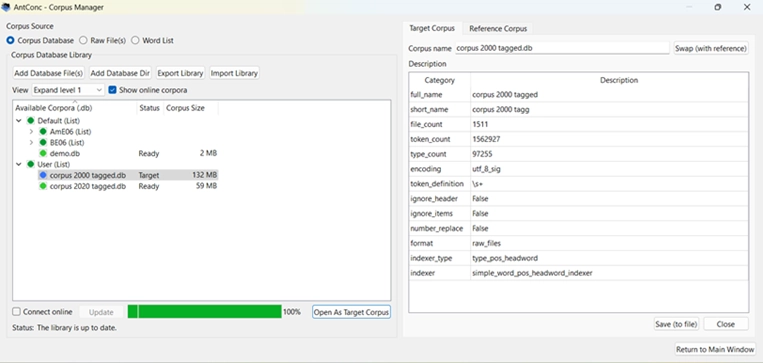Click the green dot of corpus 2020 tagged.db
Screen dimensions: 763x363
[x=43, y=186]
